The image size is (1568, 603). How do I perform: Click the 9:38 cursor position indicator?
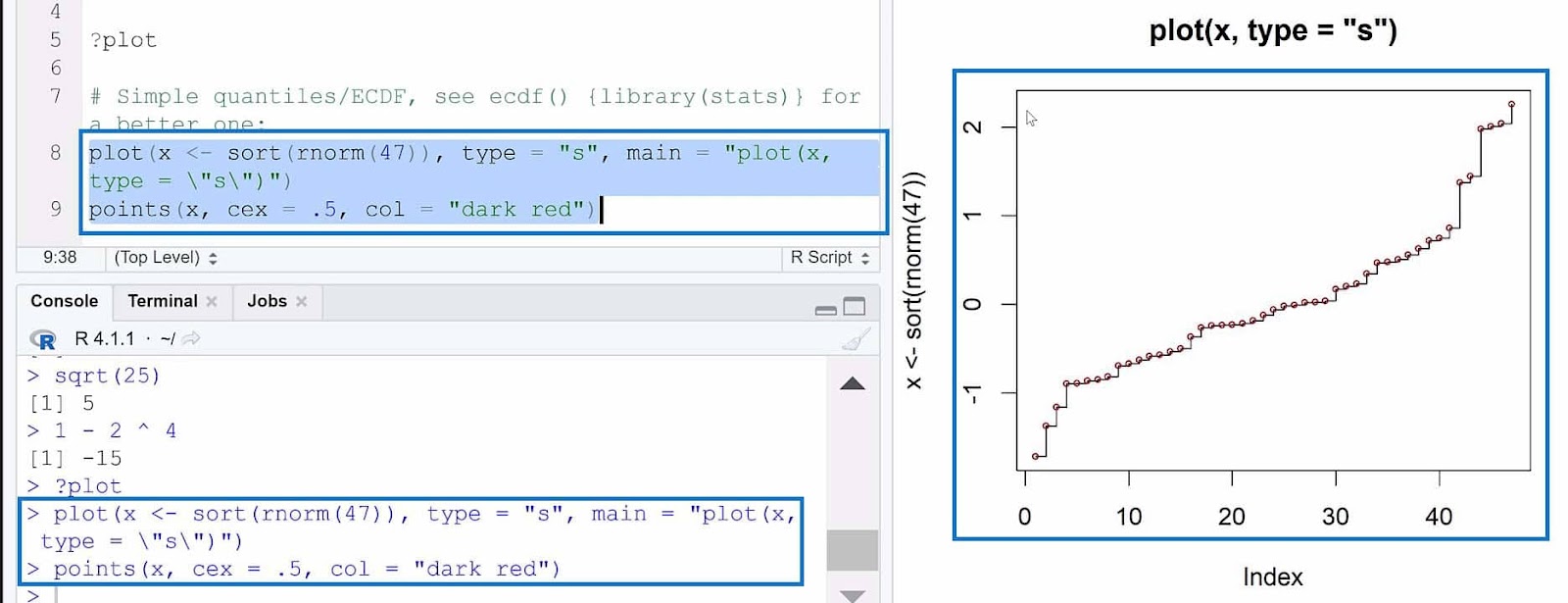coord(60,258)
